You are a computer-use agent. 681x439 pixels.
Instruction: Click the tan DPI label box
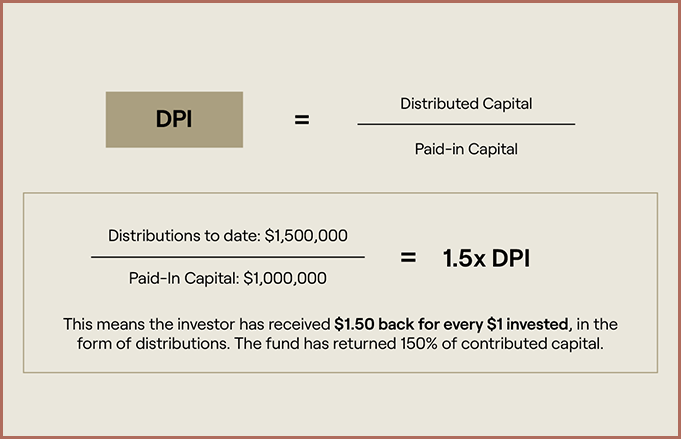(x=174, y=120)
